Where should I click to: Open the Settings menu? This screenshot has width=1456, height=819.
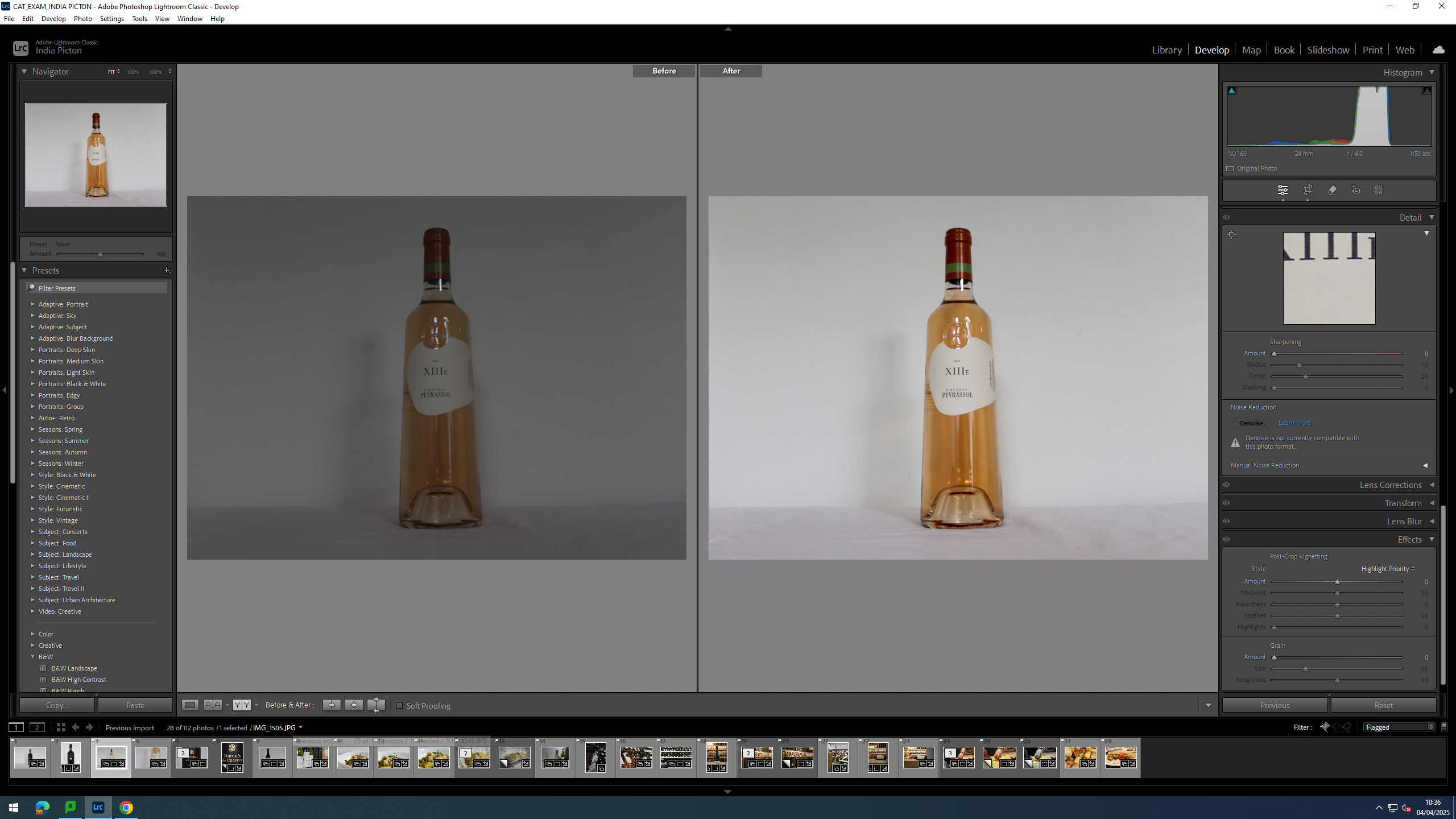click(111, 19)
